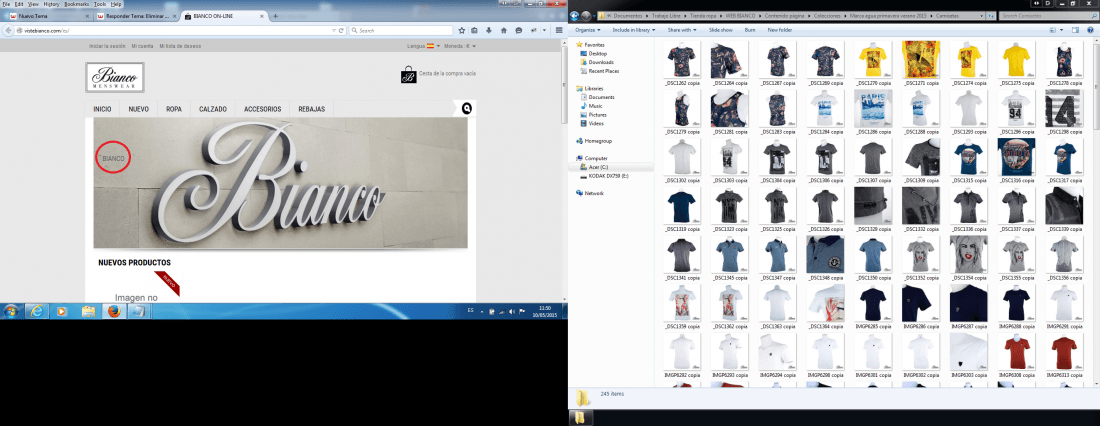Select the ROPA navigation item

tap(174, 109)
